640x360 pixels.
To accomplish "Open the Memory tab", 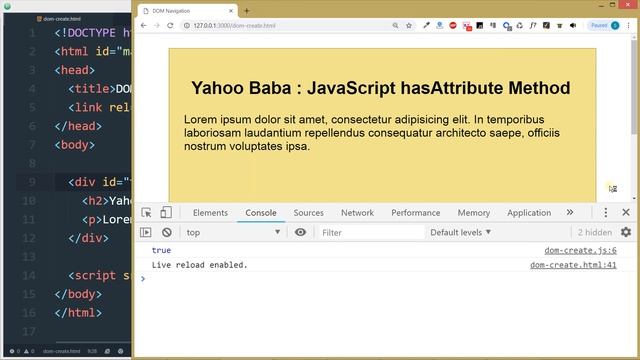I will (473, 213).
